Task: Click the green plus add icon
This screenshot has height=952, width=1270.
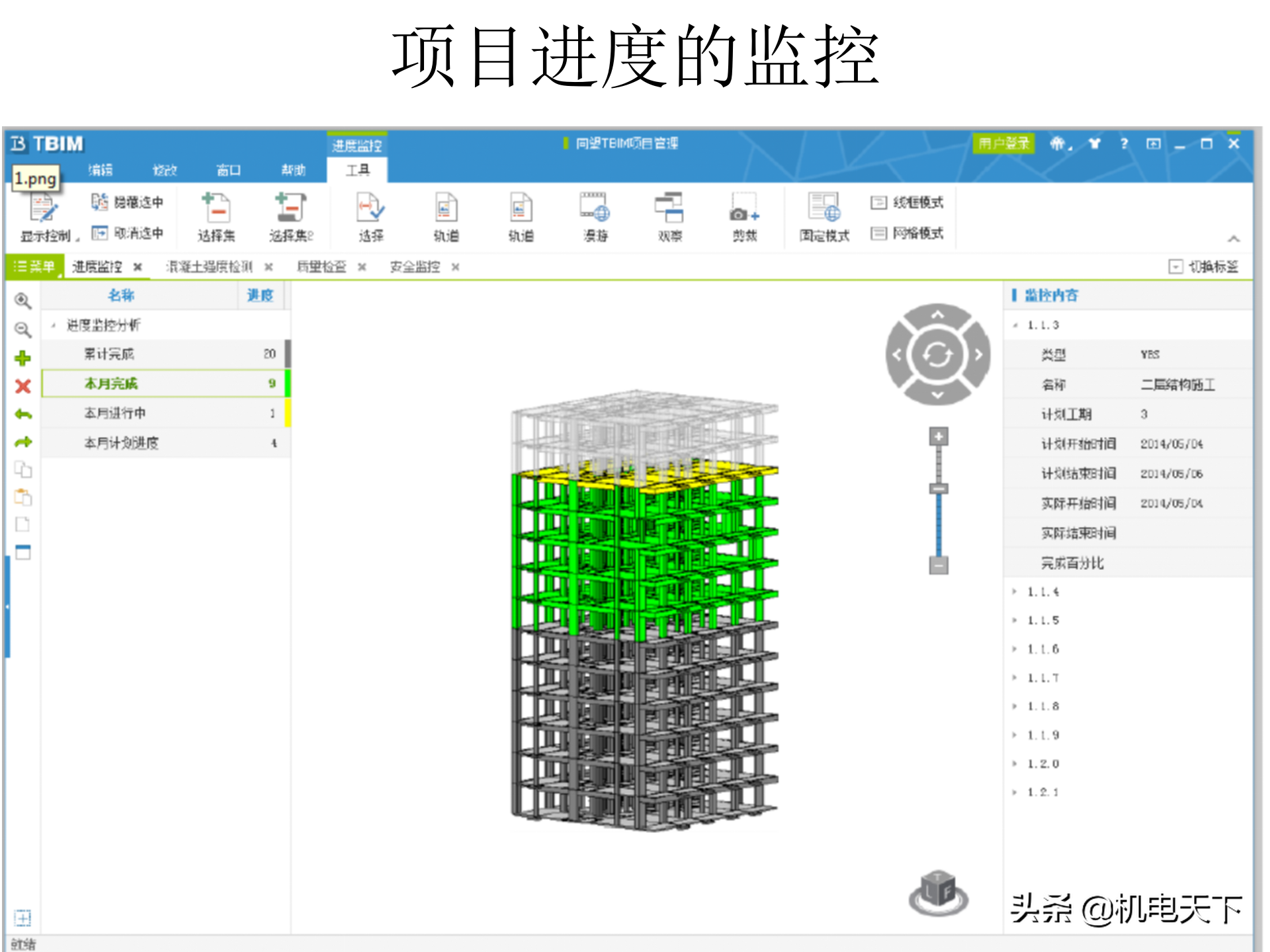Action: (22, 358)
